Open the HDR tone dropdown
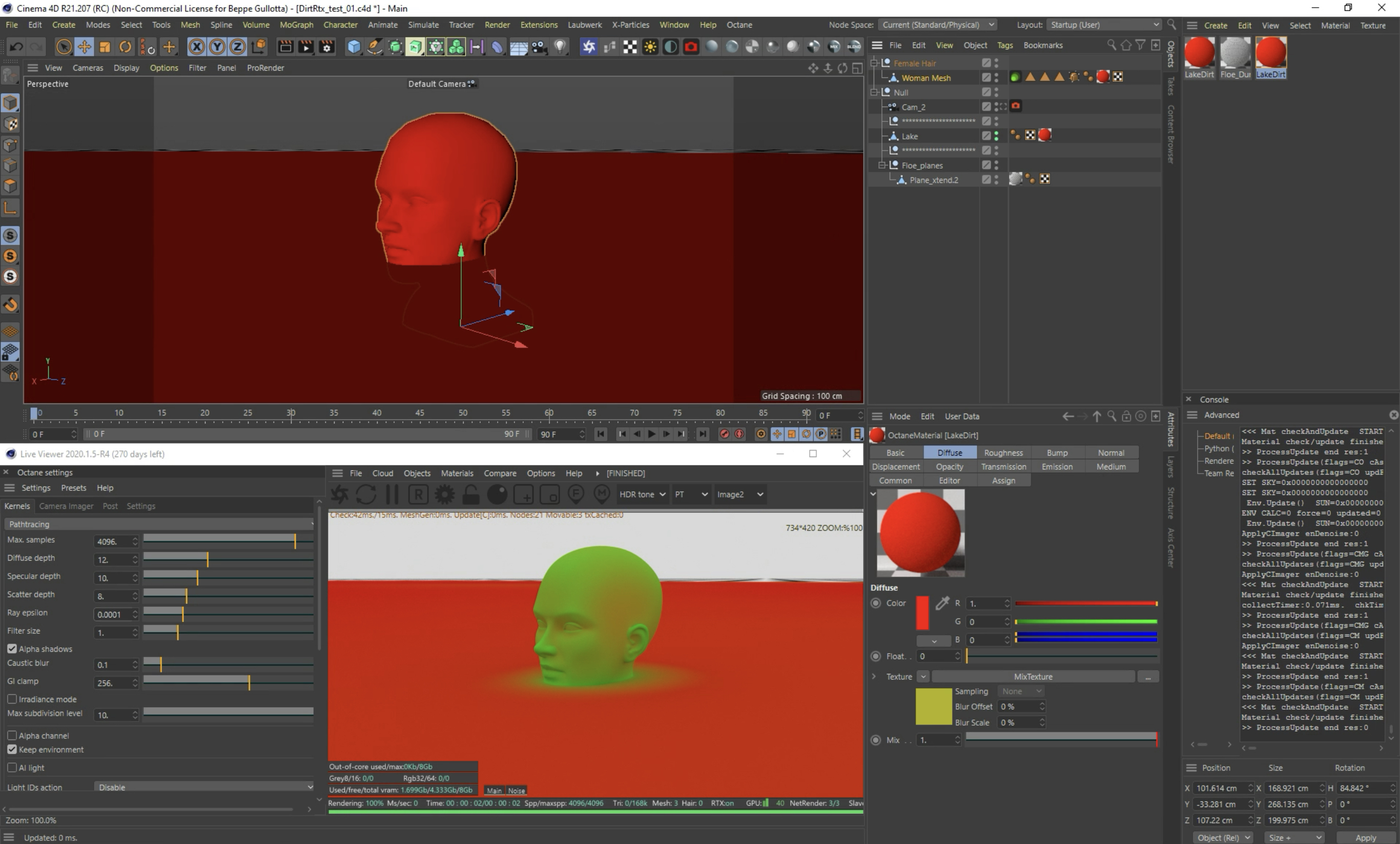Viewport: 1400px width, 844px height. pyautogui.click(x=642, y=495)
